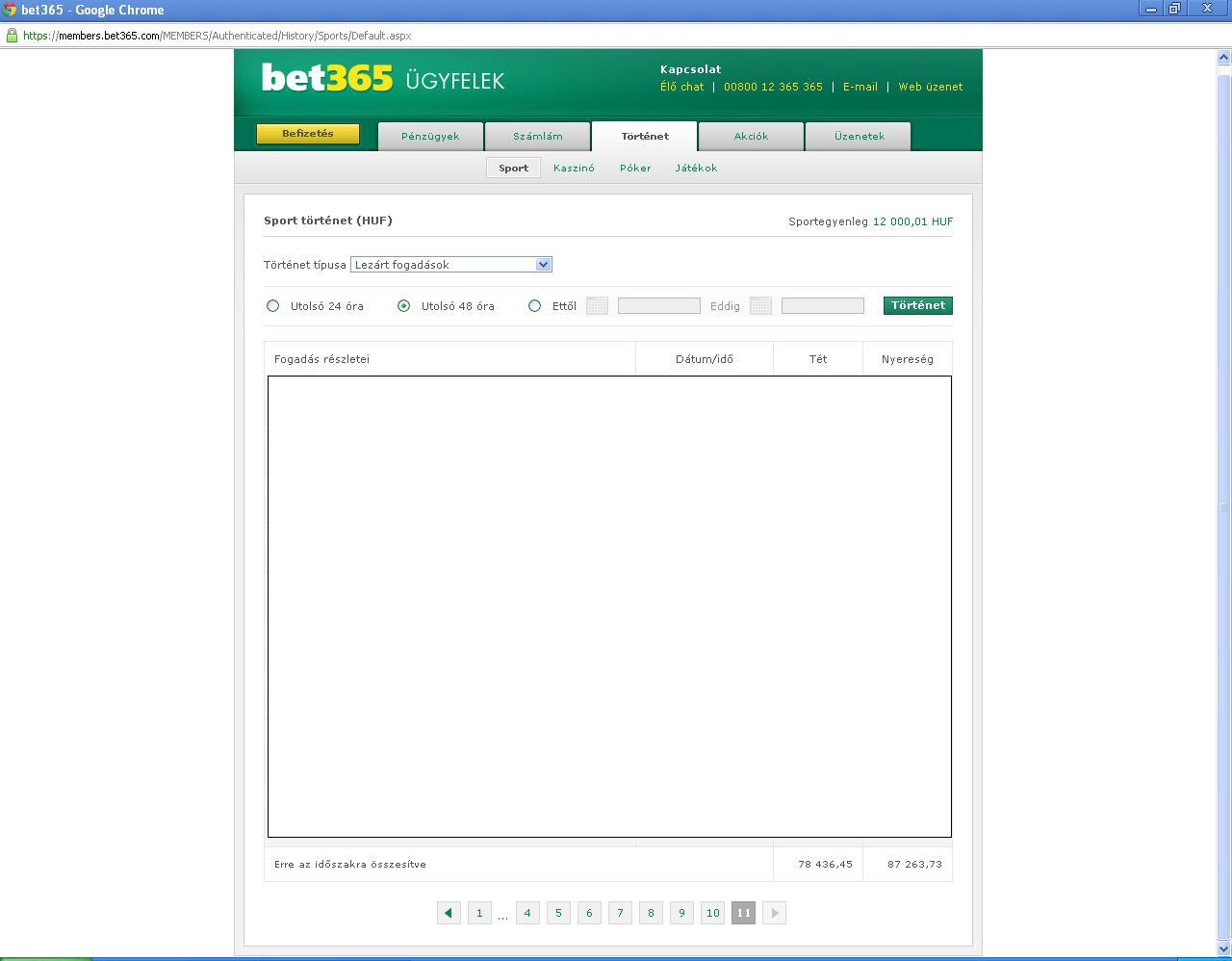Switch to the Történet tab
Viewport: 1232px width, 961px height.
645,136
